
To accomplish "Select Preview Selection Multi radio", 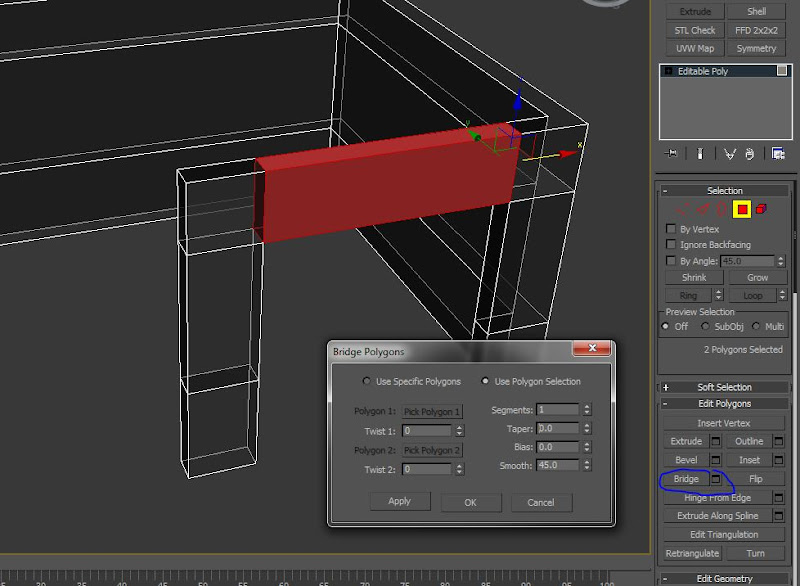I will (756, 326).
